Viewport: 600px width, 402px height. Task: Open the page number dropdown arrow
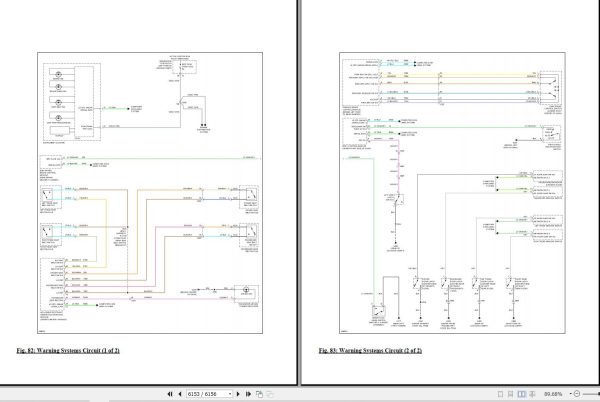(230, 394)
